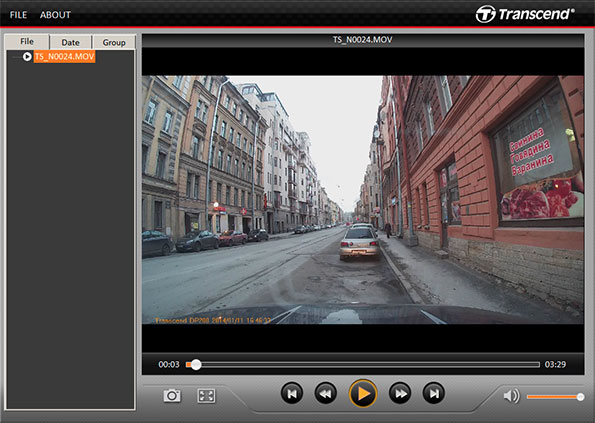Skip to the previous video file

tap(292, 393)
